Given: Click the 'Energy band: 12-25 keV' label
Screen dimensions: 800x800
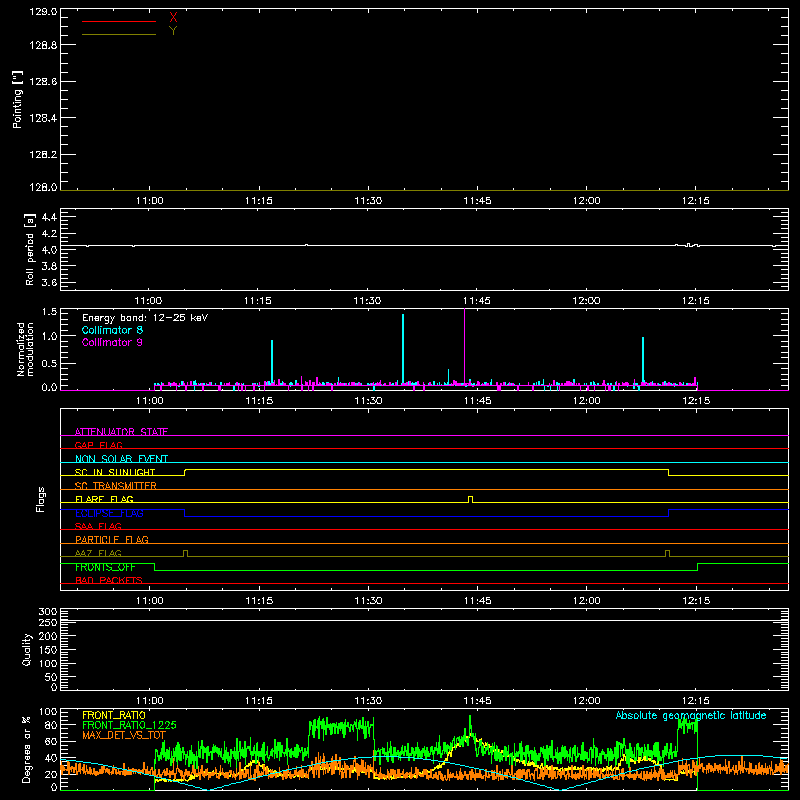Looking at the screenshot, I should (145, 318).
